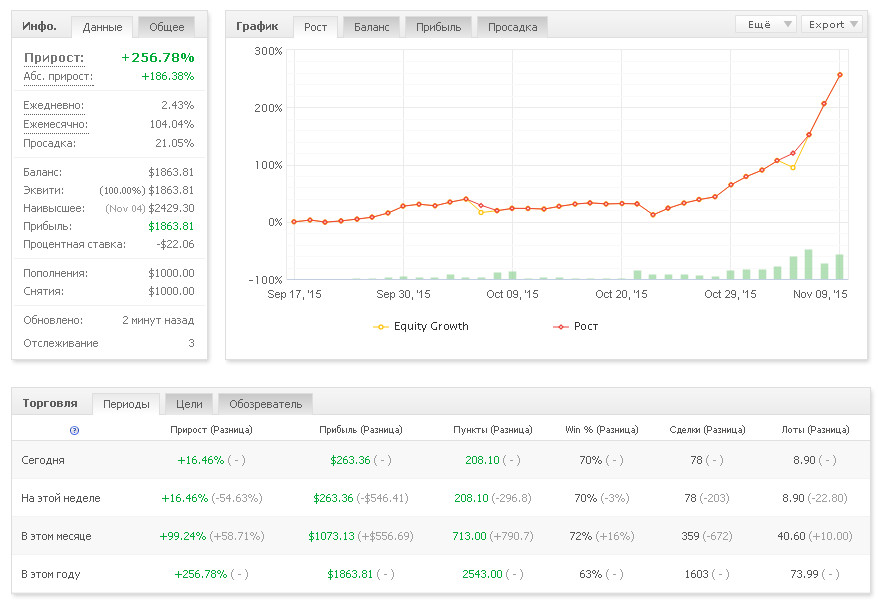This screenshot has height=605, width=879.
Task: Click the Прирост (Разница) column header
Action: [211, 430]
